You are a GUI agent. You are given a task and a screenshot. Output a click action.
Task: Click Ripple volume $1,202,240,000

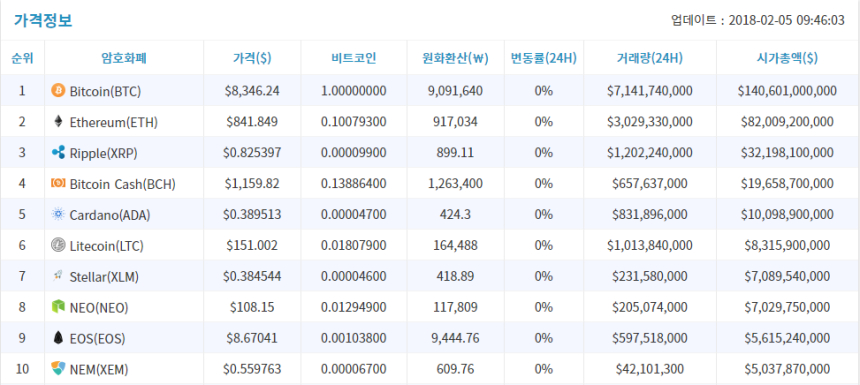650,153
